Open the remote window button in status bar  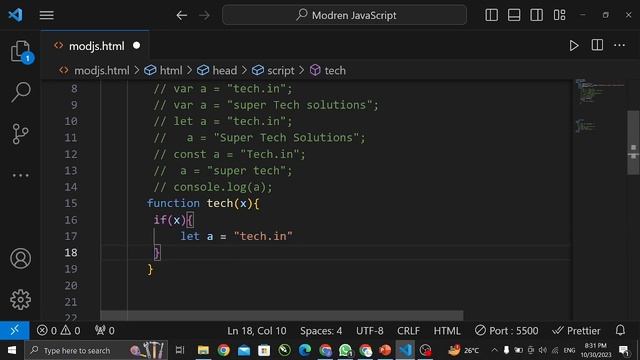click(15, 330)
